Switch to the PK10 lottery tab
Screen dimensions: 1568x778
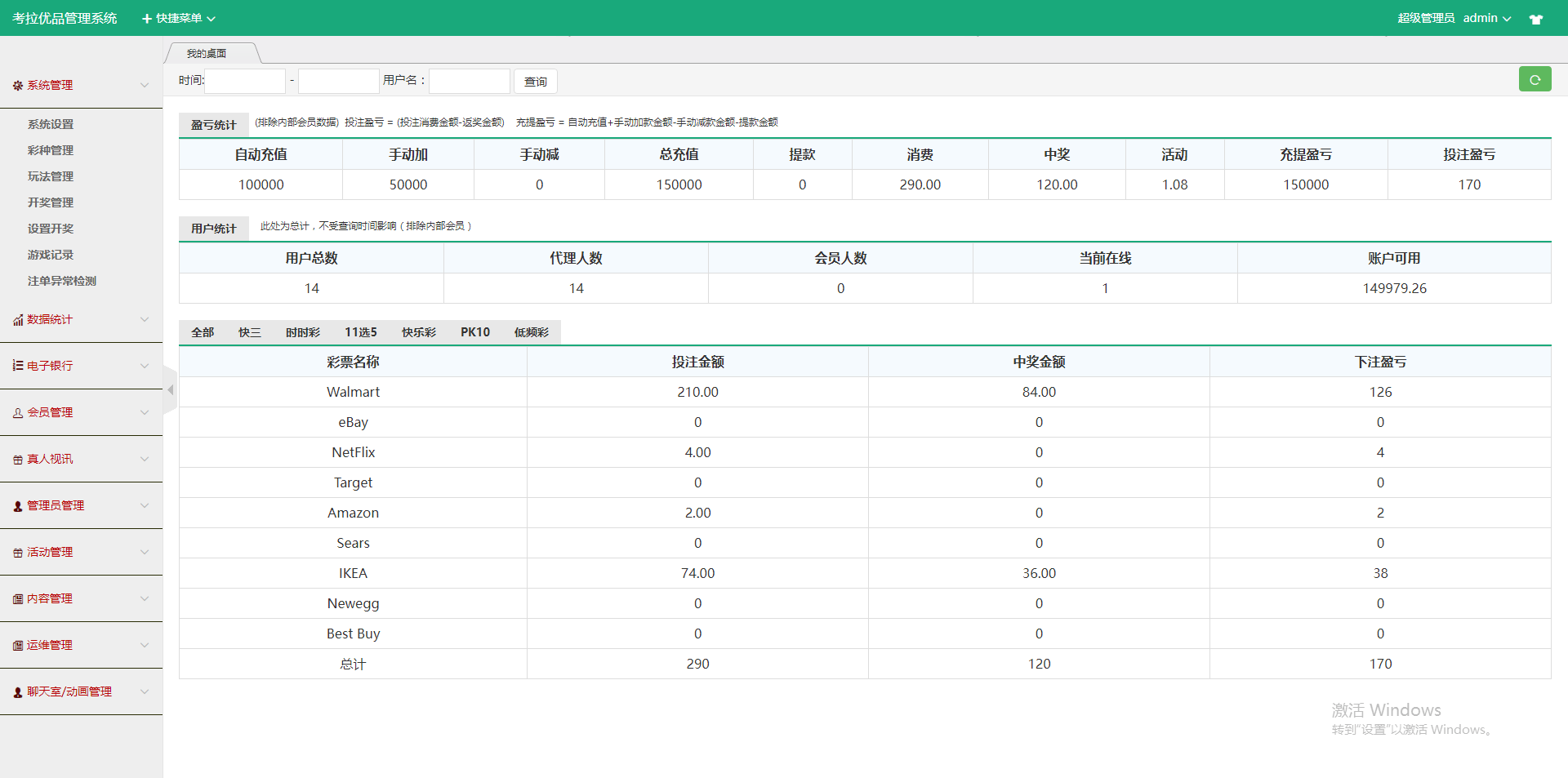coord(474,332)
